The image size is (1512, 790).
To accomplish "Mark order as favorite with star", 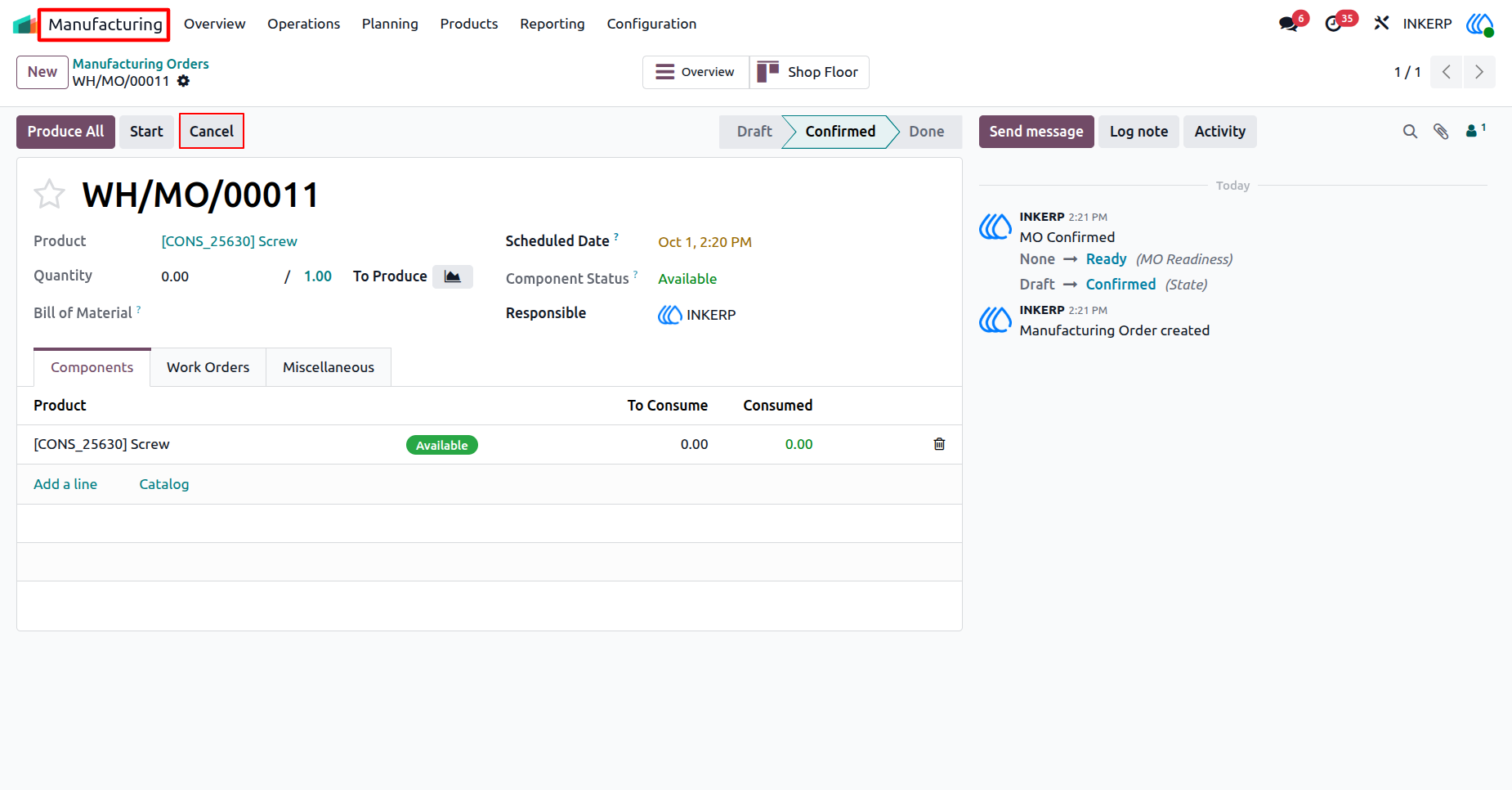I will click(49, 195).
